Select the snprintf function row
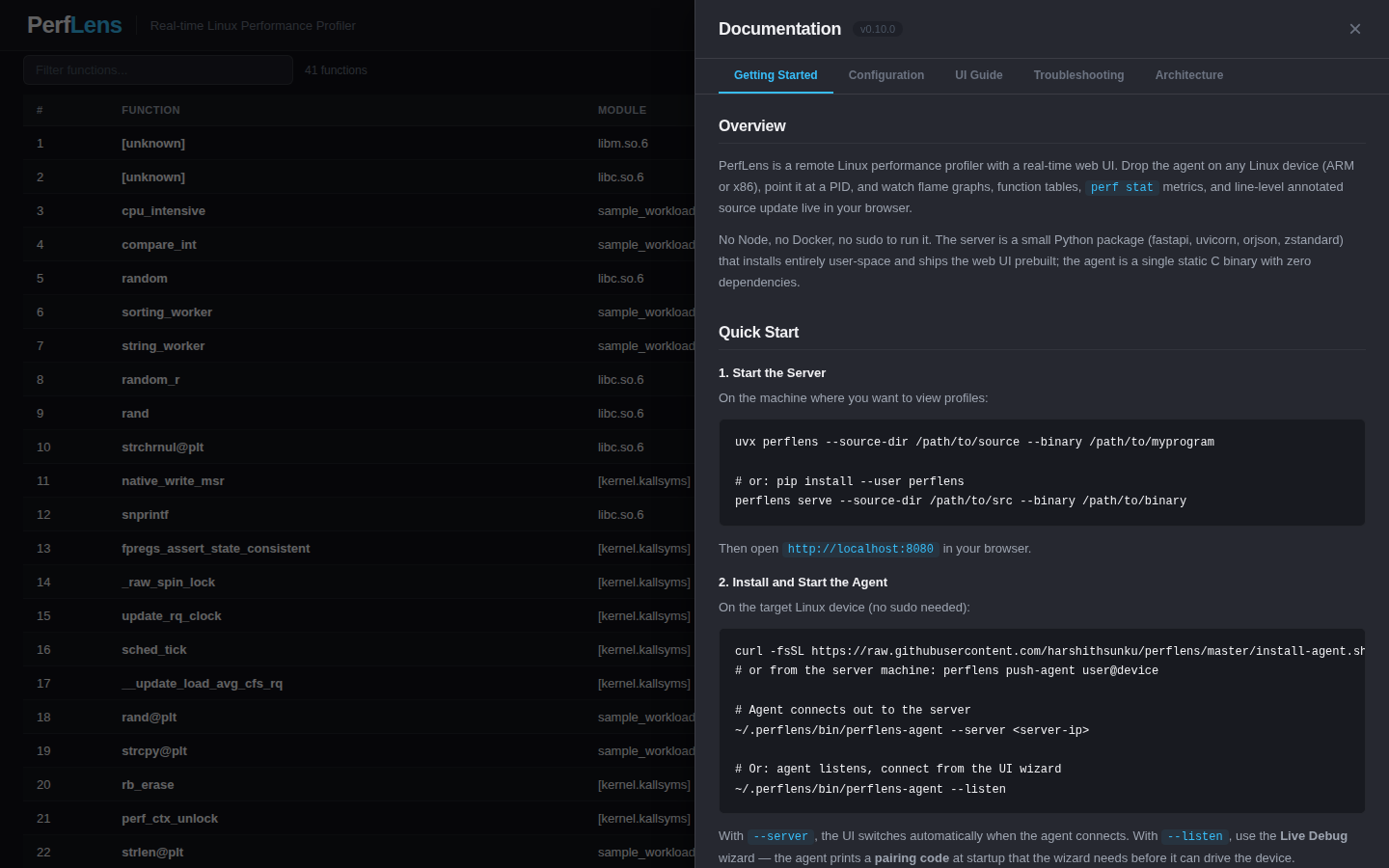Viewport: 1389px width, 868px height. (x=359, y=515)
